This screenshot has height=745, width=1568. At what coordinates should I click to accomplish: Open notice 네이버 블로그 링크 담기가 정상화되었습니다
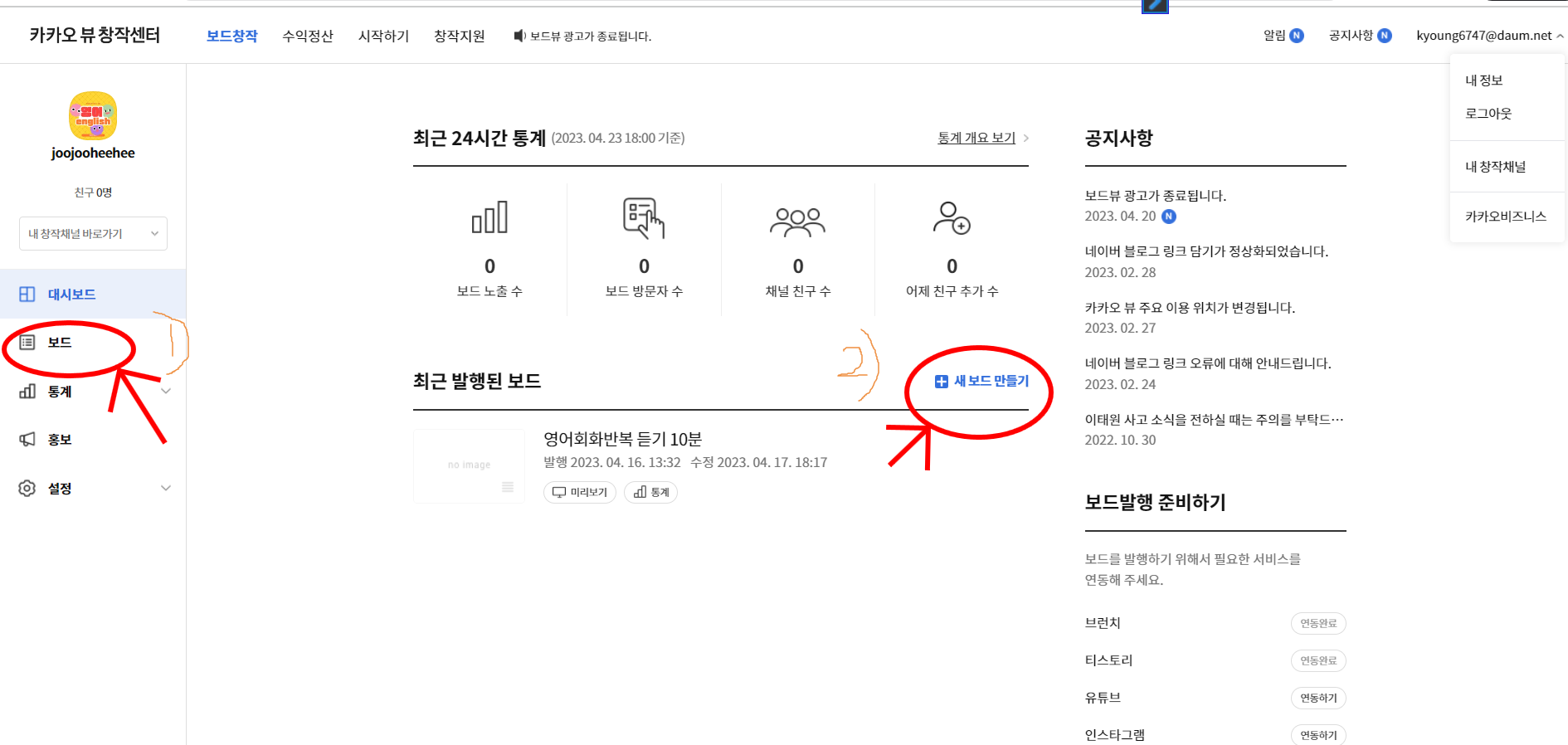1207,251
